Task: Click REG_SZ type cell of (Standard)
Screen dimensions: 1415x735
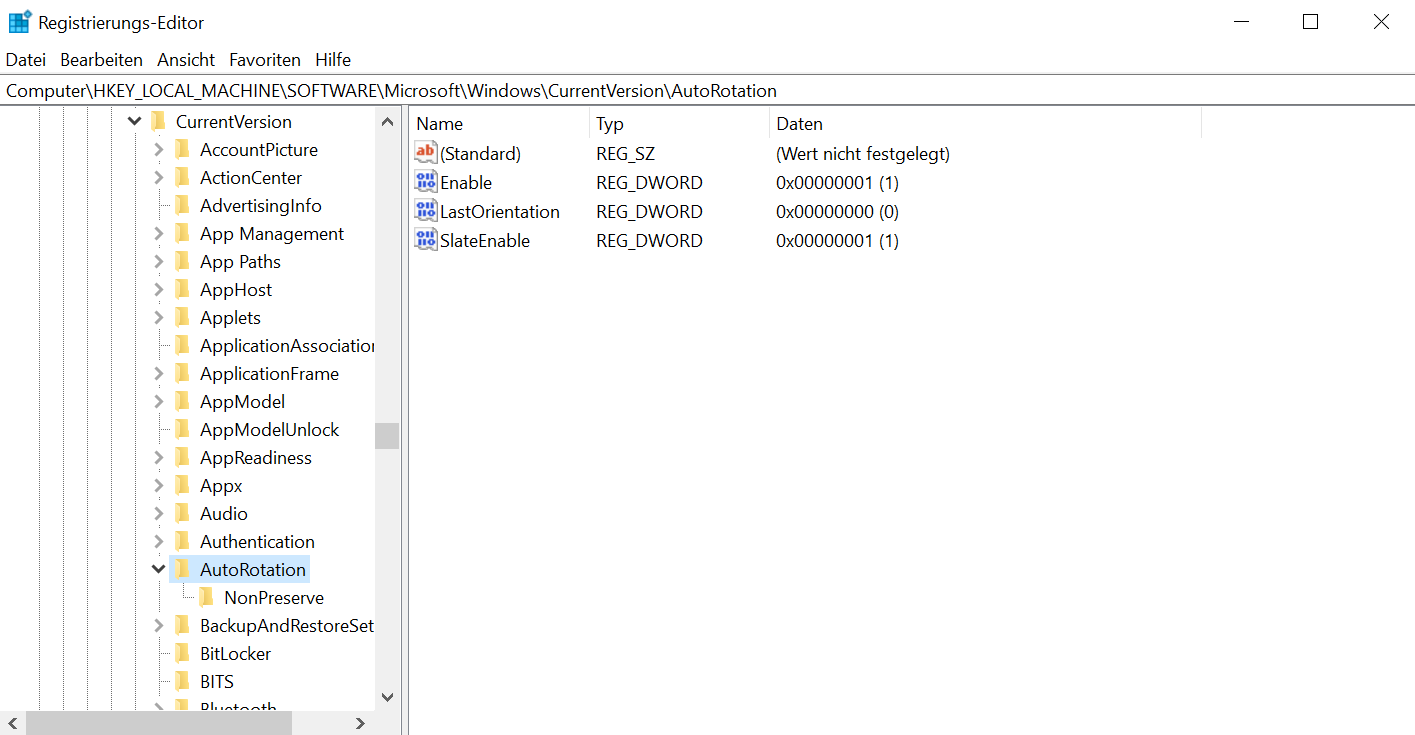Action: pos(625,154)
